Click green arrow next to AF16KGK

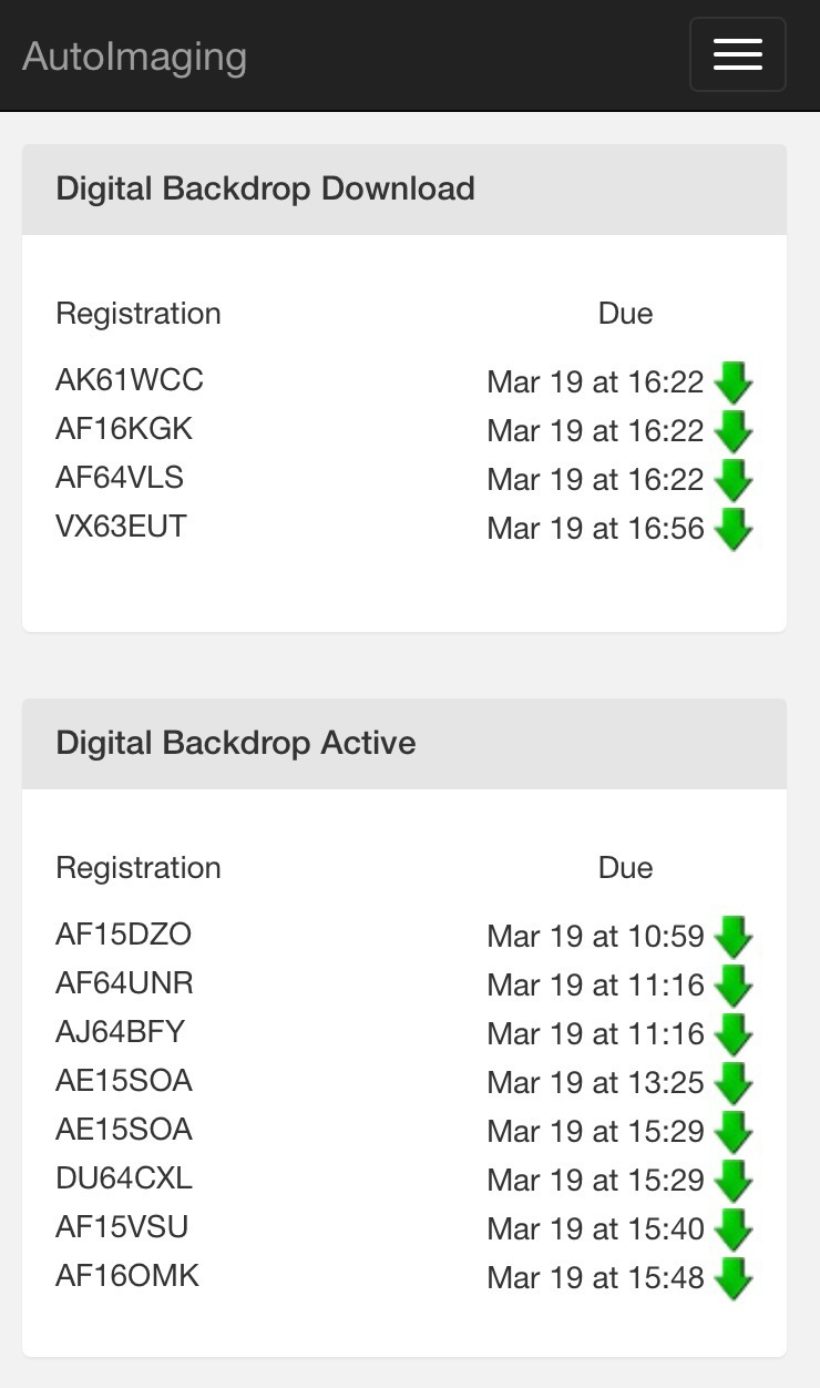click(734, 431)
